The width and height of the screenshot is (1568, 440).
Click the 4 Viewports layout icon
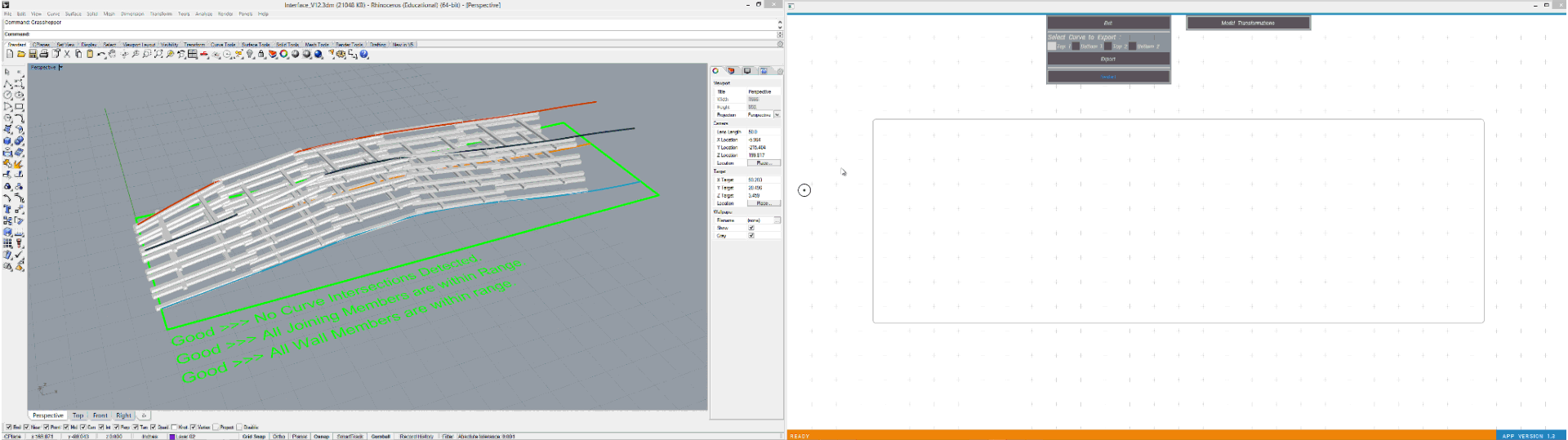193,54
